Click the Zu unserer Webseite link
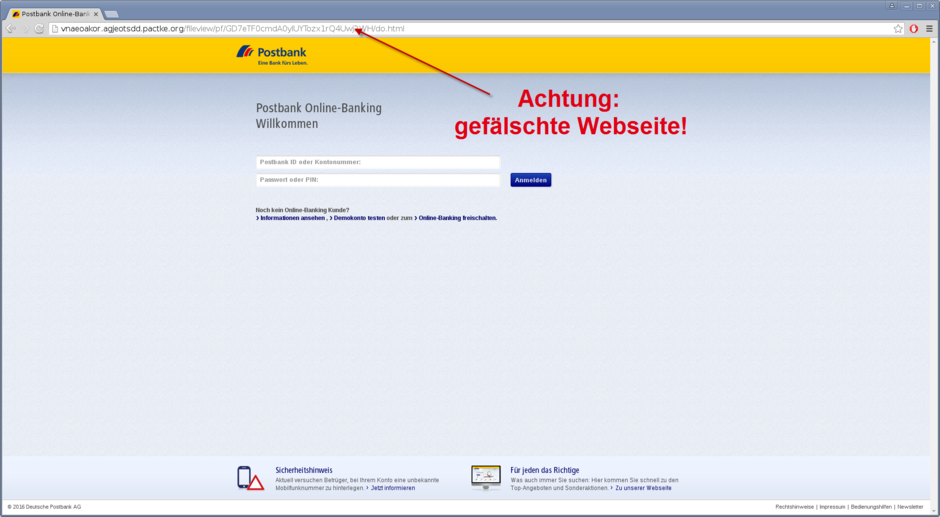Screen dimensions: 940x517 click(x=641, y=488)
